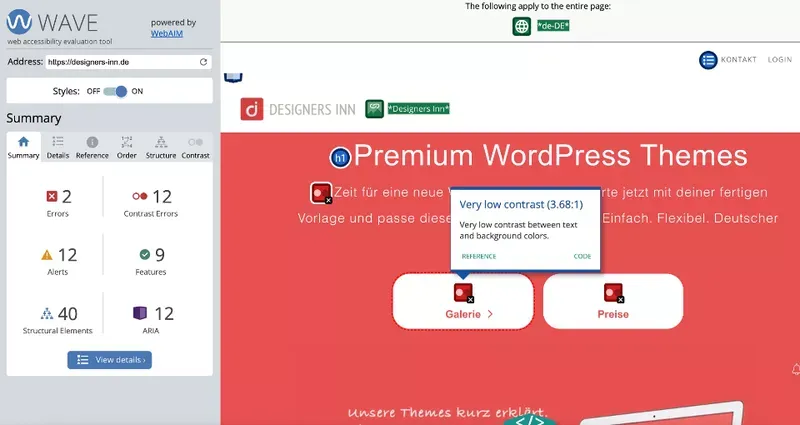The width and height of the screenshot is (800, 425).
Task: Click the contrast error icon above Galerie
Action: pos(463,293)
